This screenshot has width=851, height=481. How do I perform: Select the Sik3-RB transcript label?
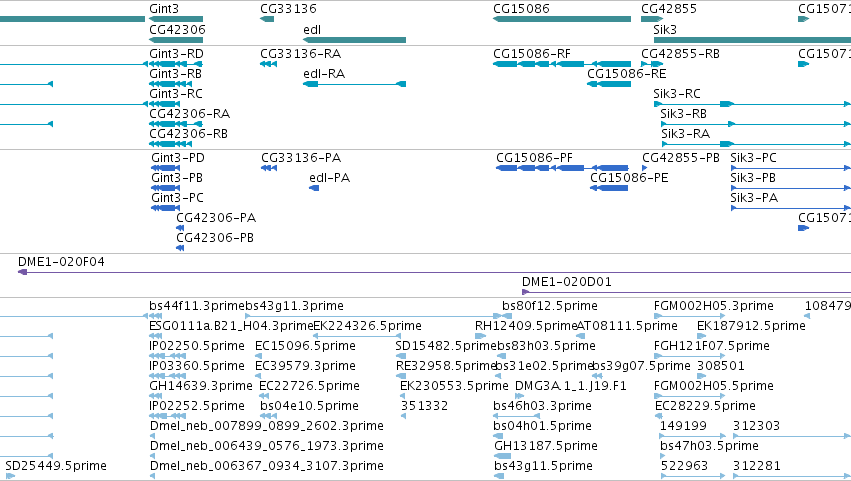point(683,114)
